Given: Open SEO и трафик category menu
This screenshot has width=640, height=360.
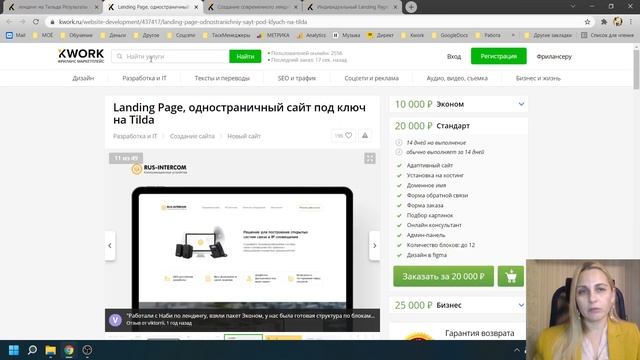Looking at the screenshot, I should tap(297, 78).
